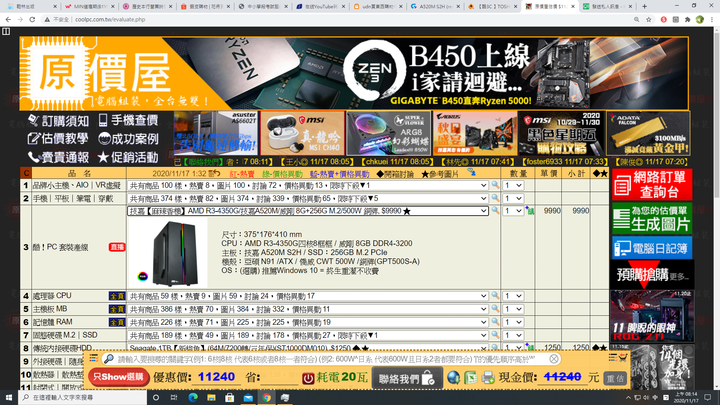
Task: Click the magnifier icon in row 1
Action: point(495,185)
